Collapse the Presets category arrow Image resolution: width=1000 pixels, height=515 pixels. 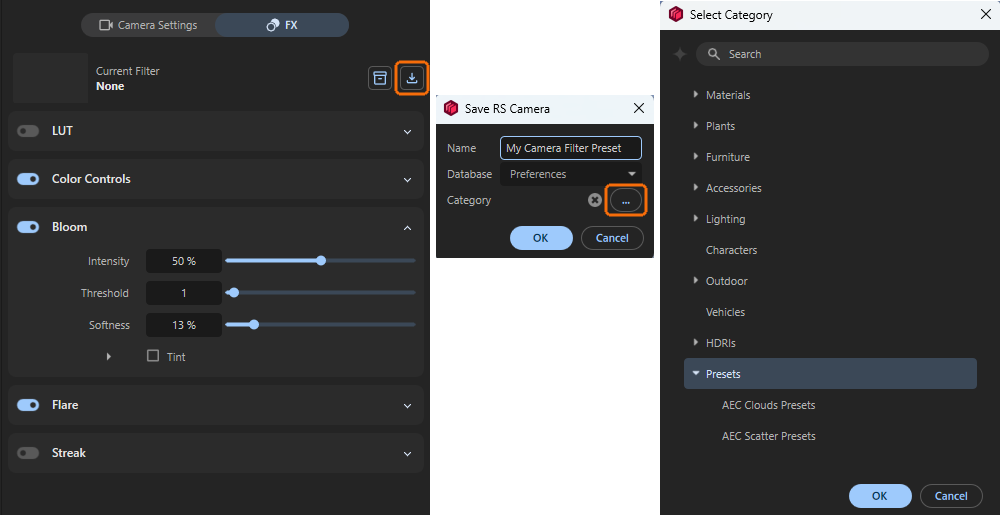(696, 374)
